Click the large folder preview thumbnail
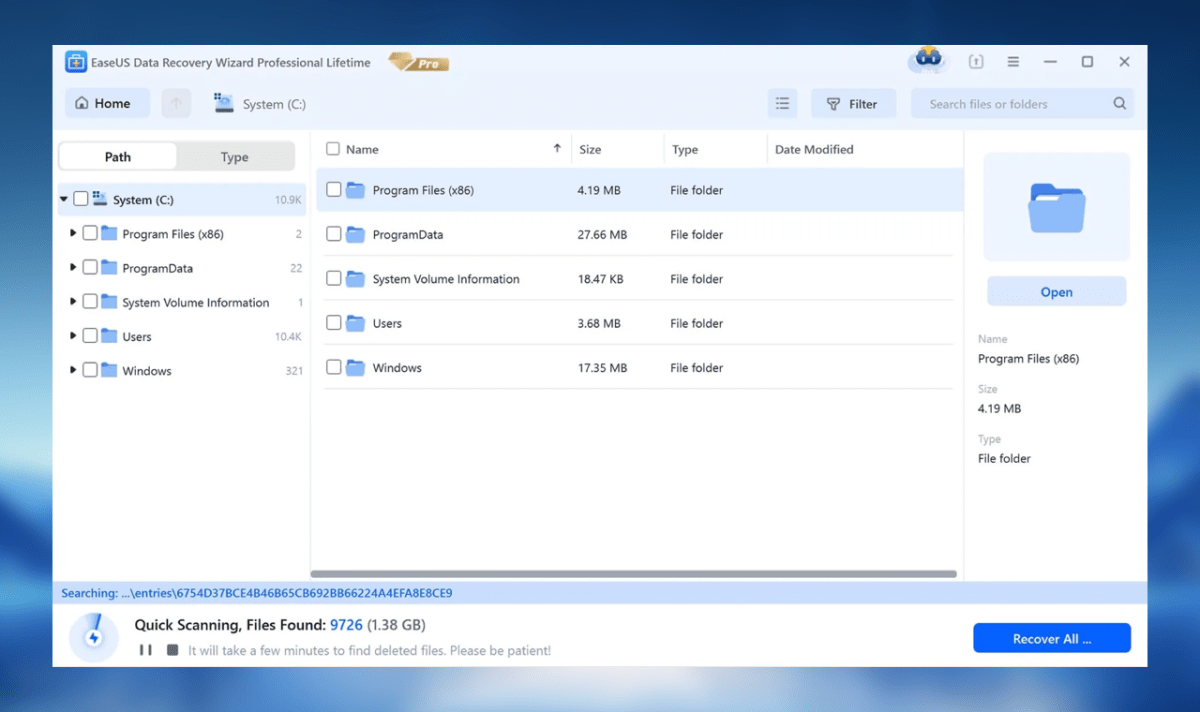Image resolution: width=1200 pixels, height=712 pixels. click(x=1056, y=207)
